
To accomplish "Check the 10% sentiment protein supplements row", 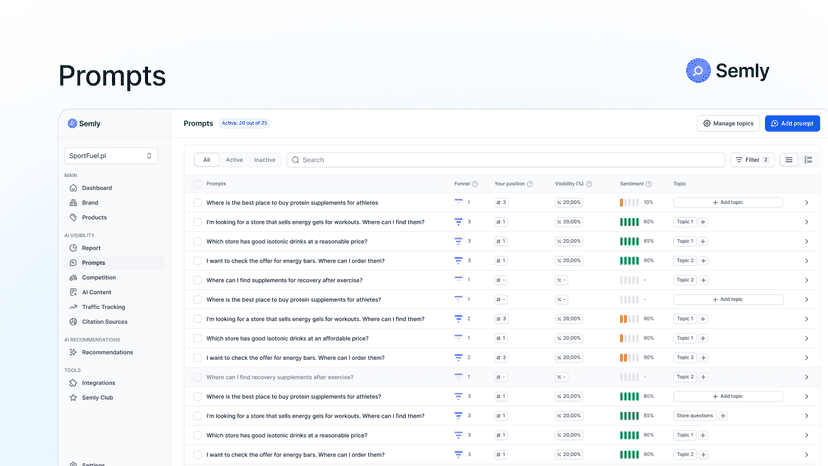I will [x=197, y=202].
